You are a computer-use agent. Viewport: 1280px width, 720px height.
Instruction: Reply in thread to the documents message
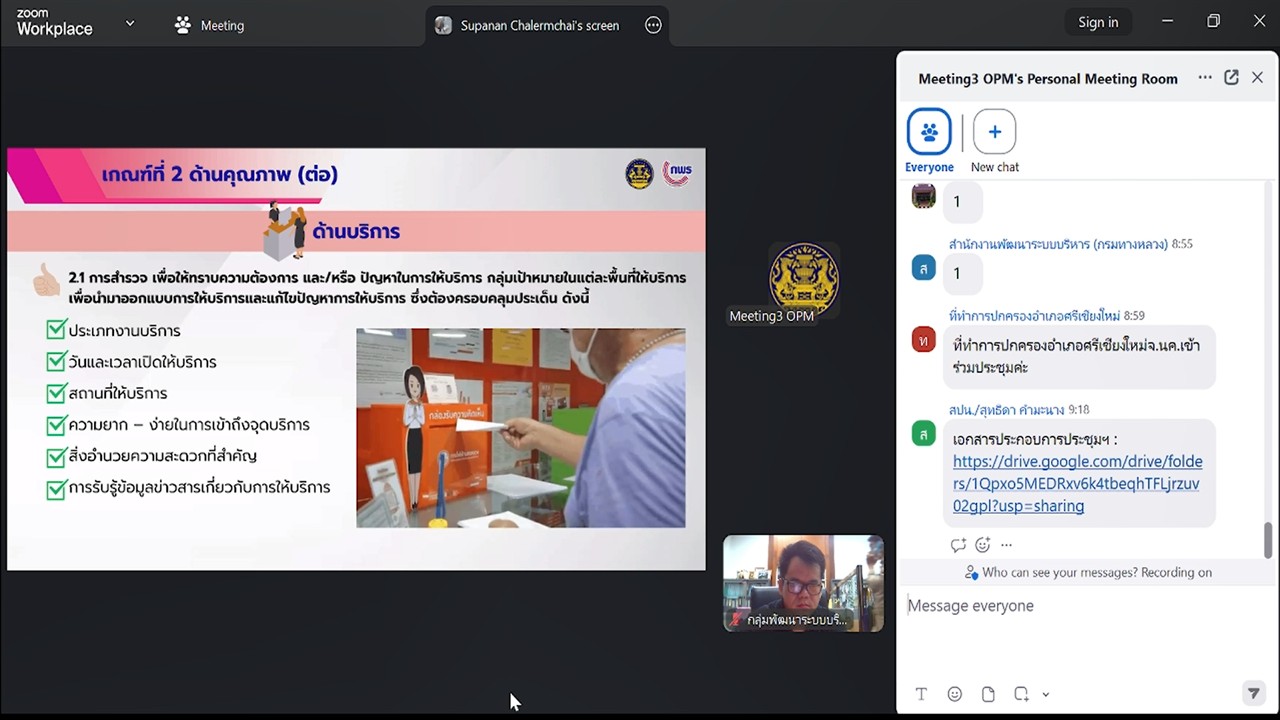pyautogui.click(x=958, y=544)
